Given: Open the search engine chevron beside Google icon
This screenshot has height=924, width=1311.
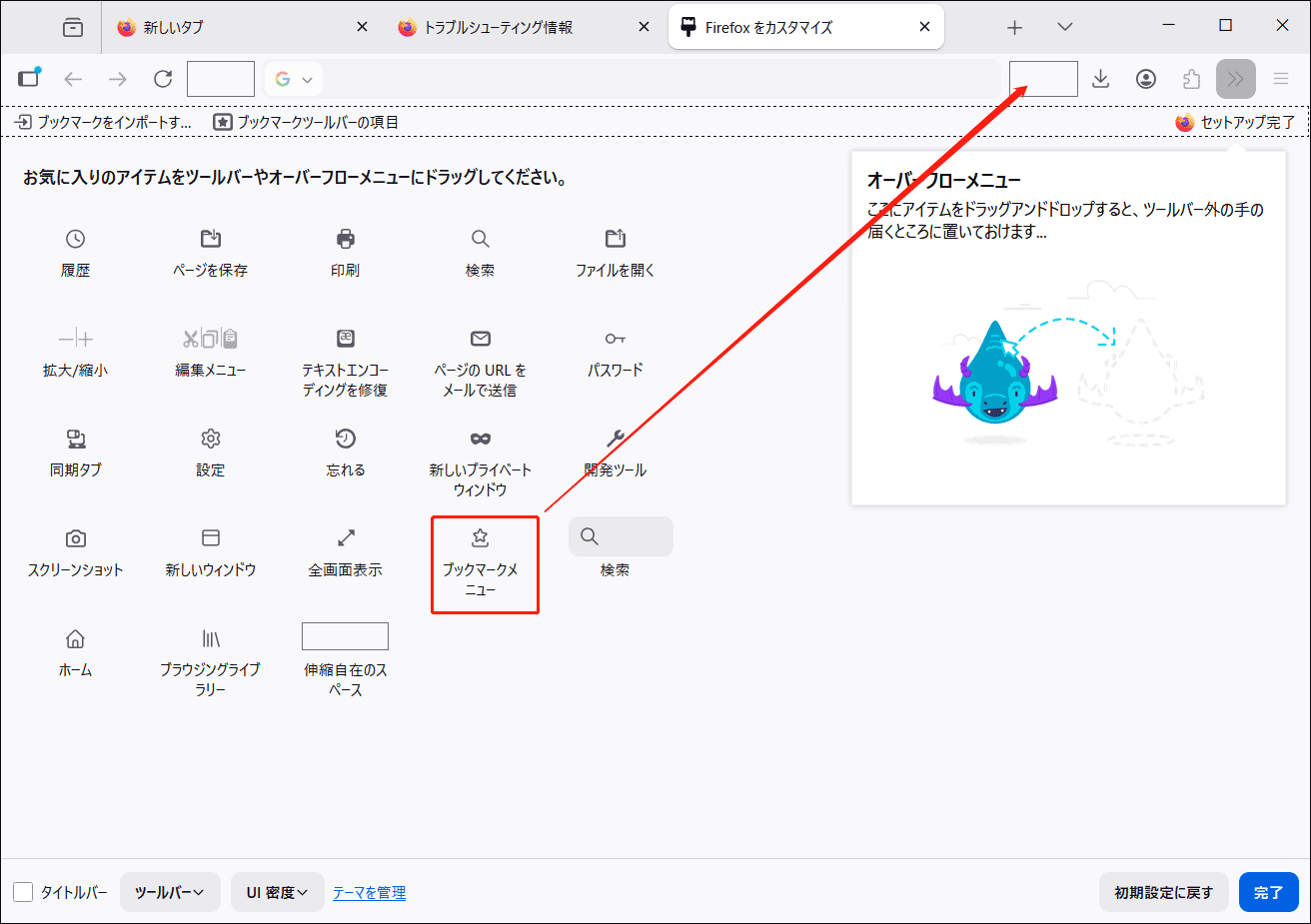Looking at the screenshot, I should (307, 78).
